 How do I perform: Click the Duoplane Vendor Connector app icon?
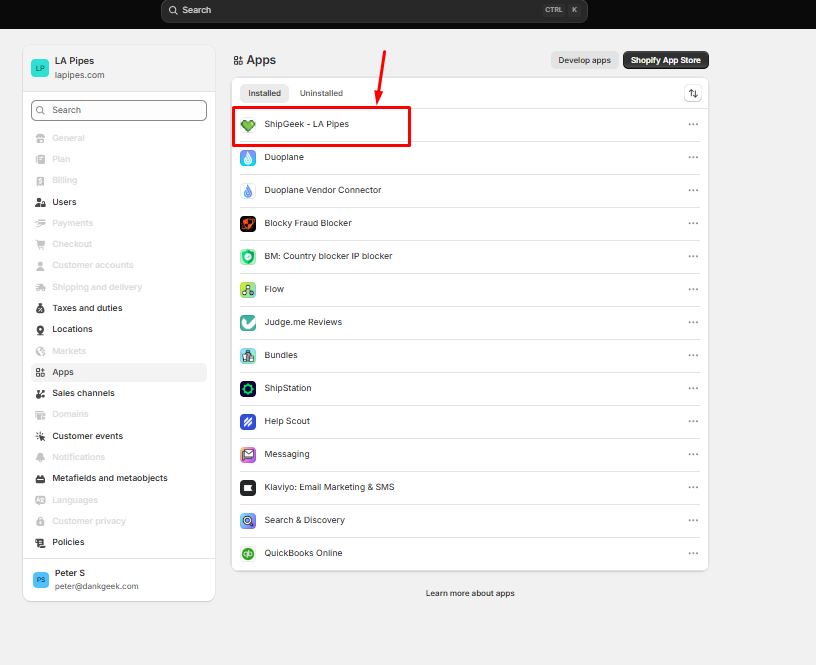pos(248,191)
